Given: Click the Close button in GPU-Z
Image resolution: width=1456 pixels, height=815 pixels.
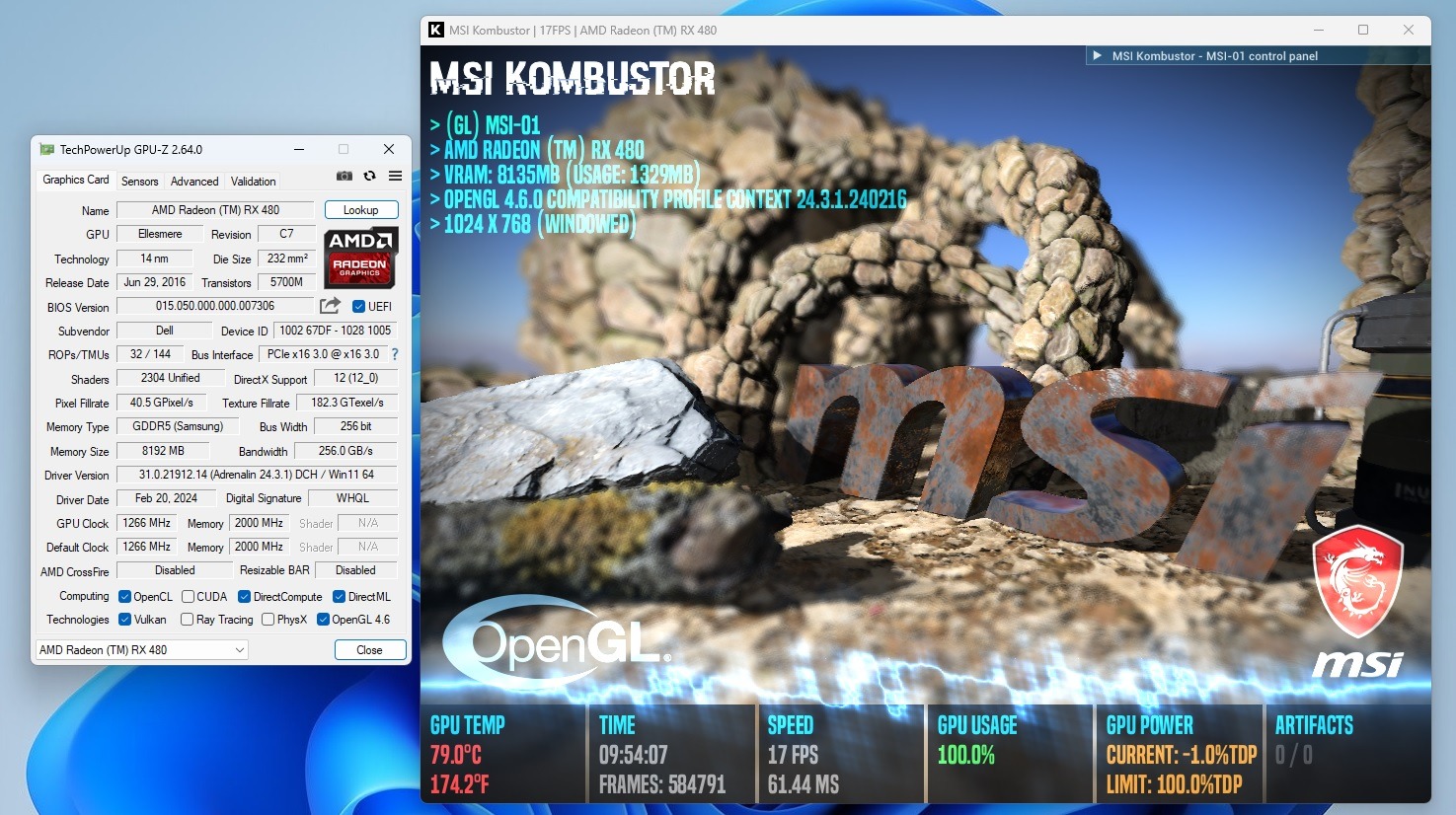Looking at the screenshot, I should pos(369,650).
